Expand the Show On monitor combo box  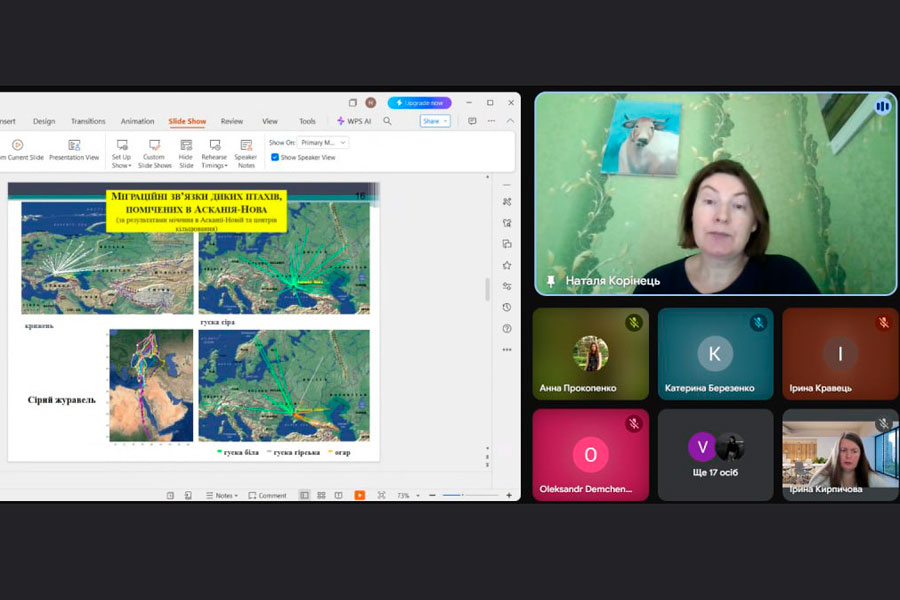pos(323,142)
